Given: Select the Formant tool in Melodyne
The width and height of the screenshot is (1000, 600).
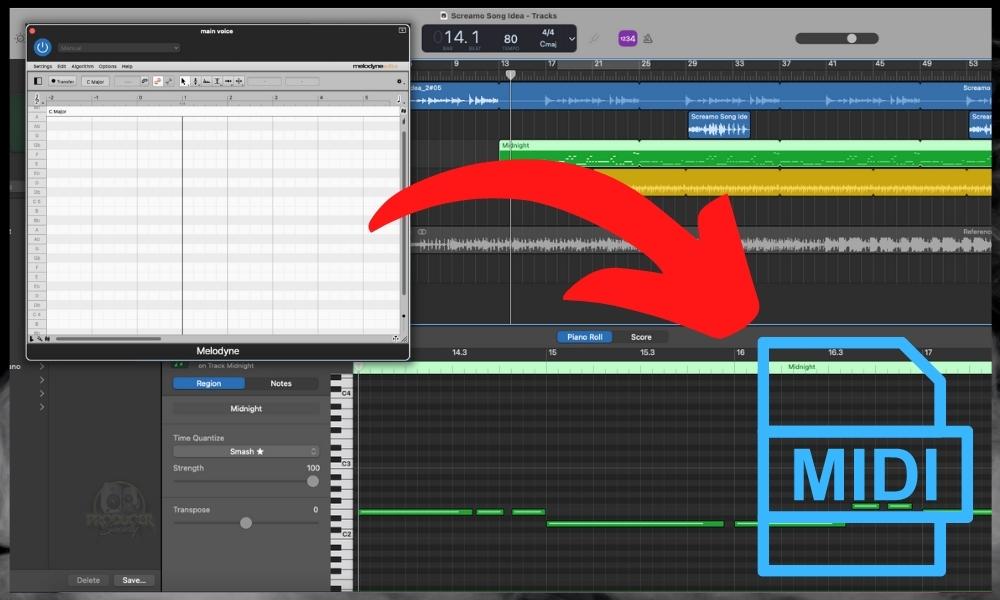Looking at the screenshot, I should 206,81.
